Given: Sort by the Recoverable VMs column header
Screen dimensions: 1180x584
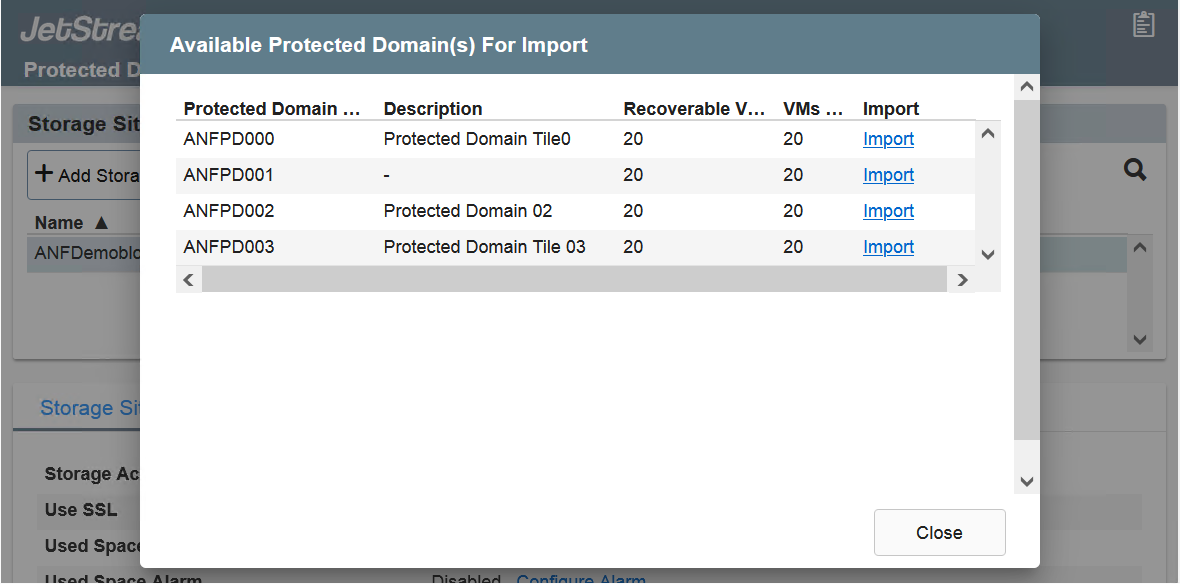Looking at the screenshot, I should (x=695, y=109).
